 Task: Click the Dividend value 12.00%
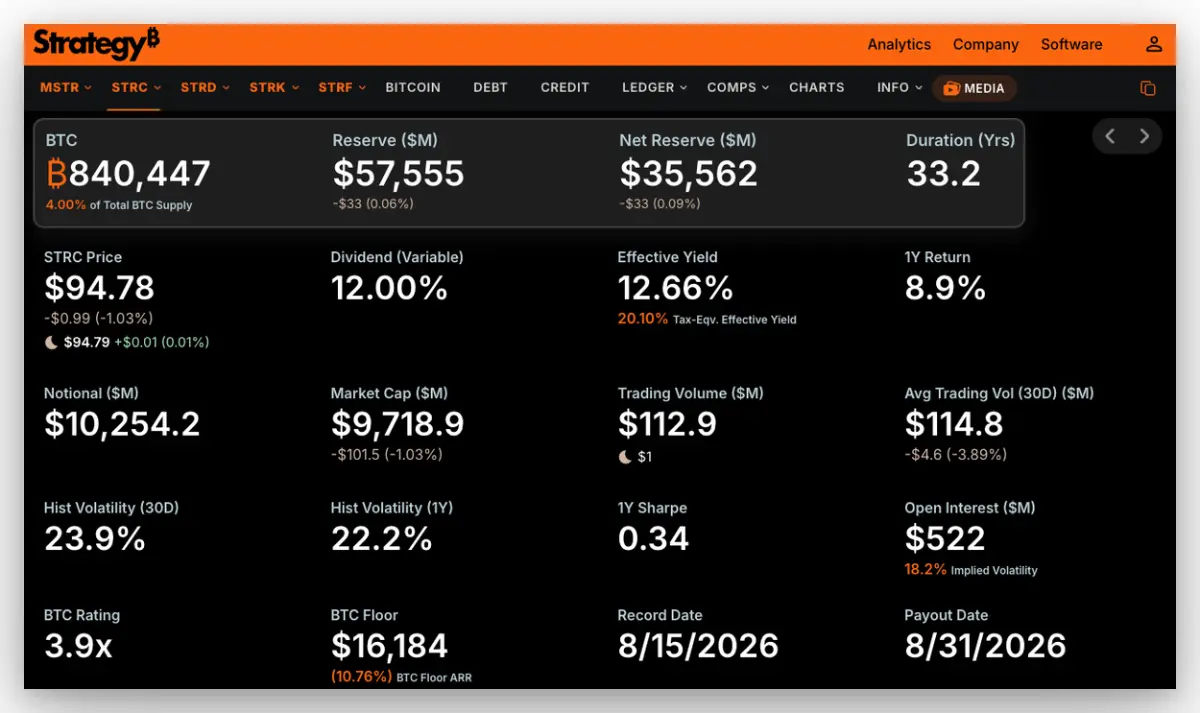389,289
